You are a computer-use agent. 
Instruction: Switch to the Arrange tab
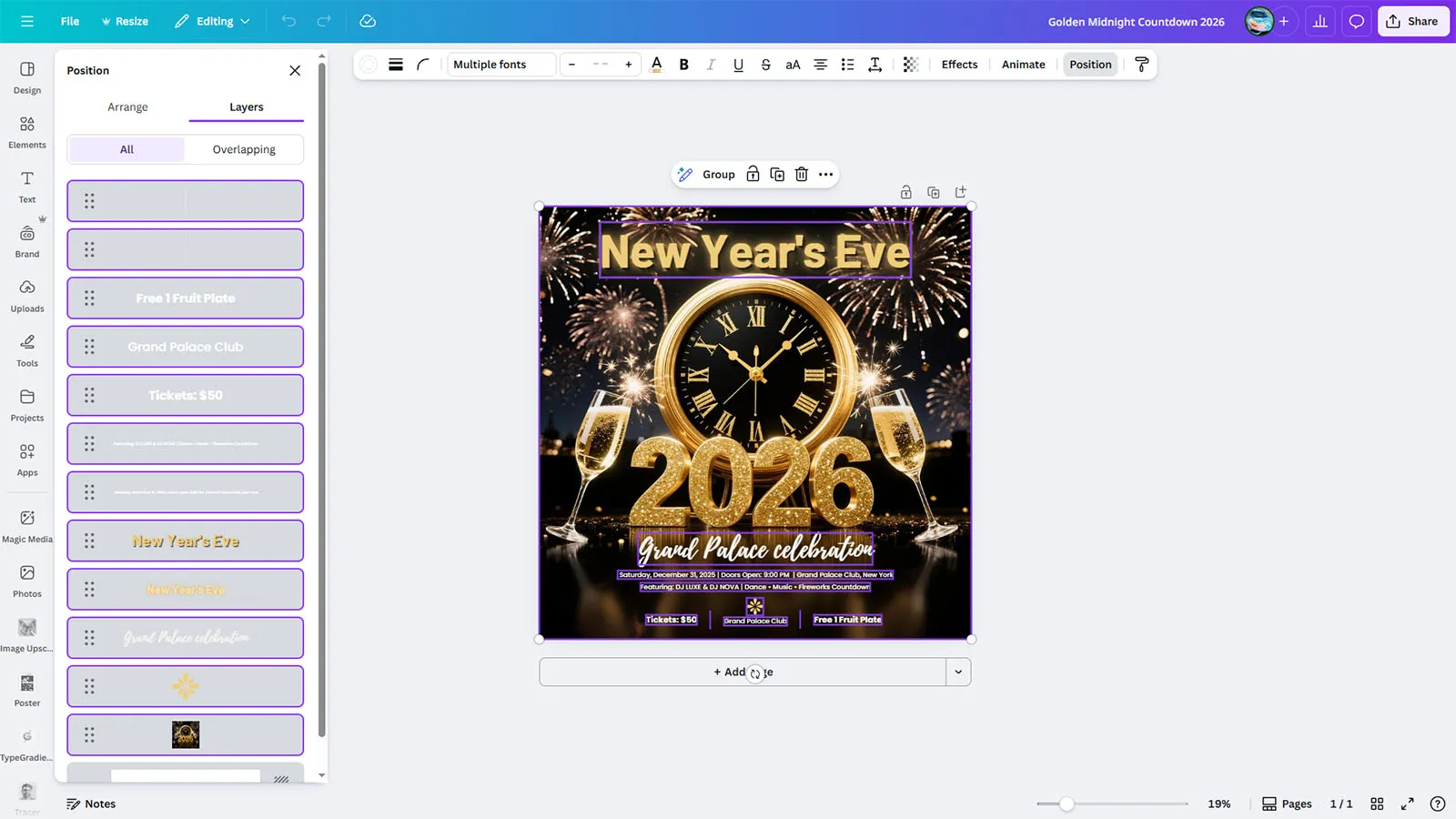tap(127, 107)
